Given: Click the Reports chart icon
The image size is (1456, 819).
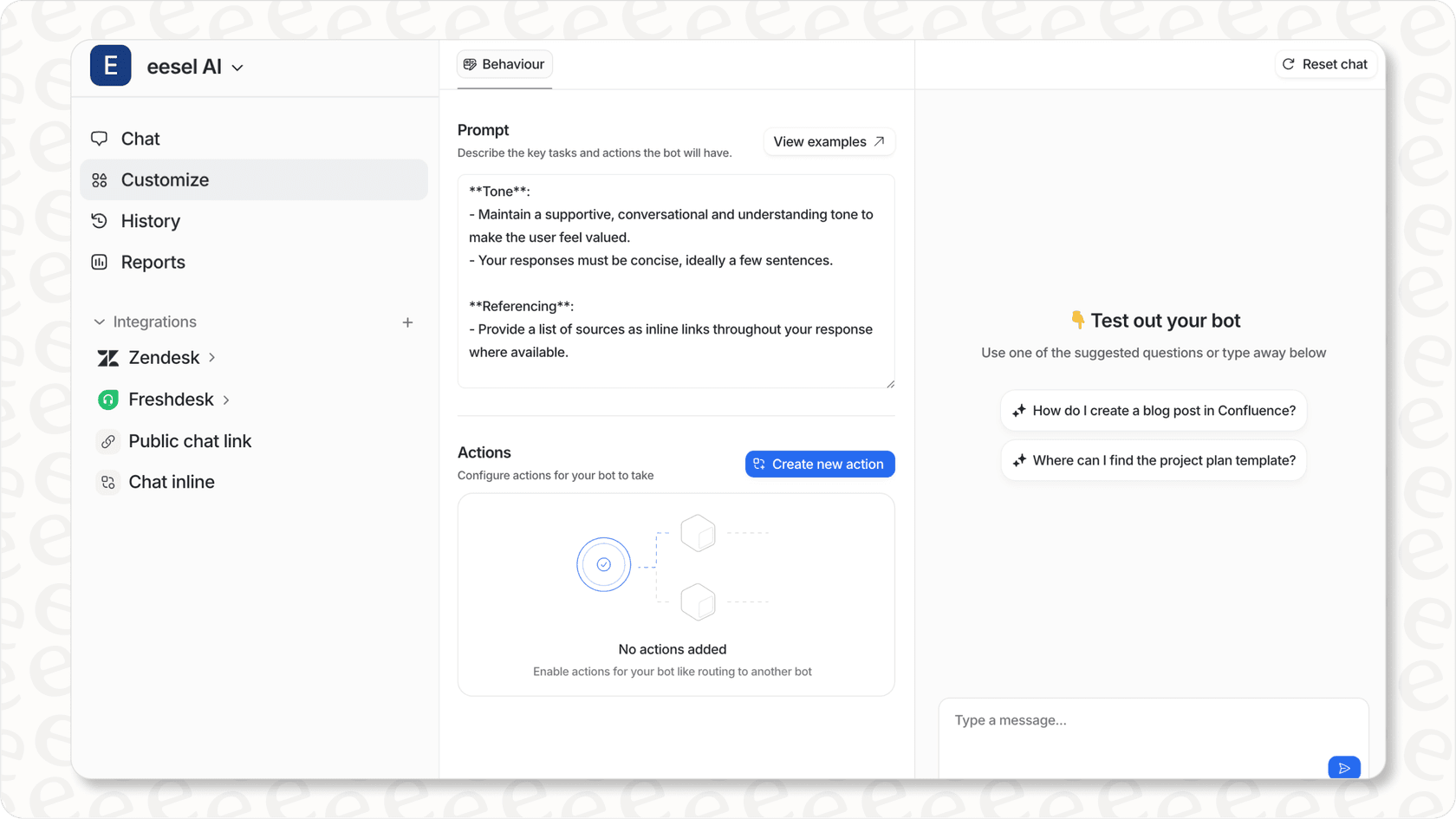Looking at the screenshot, I should pyautogui.click(x=100, y=262).
